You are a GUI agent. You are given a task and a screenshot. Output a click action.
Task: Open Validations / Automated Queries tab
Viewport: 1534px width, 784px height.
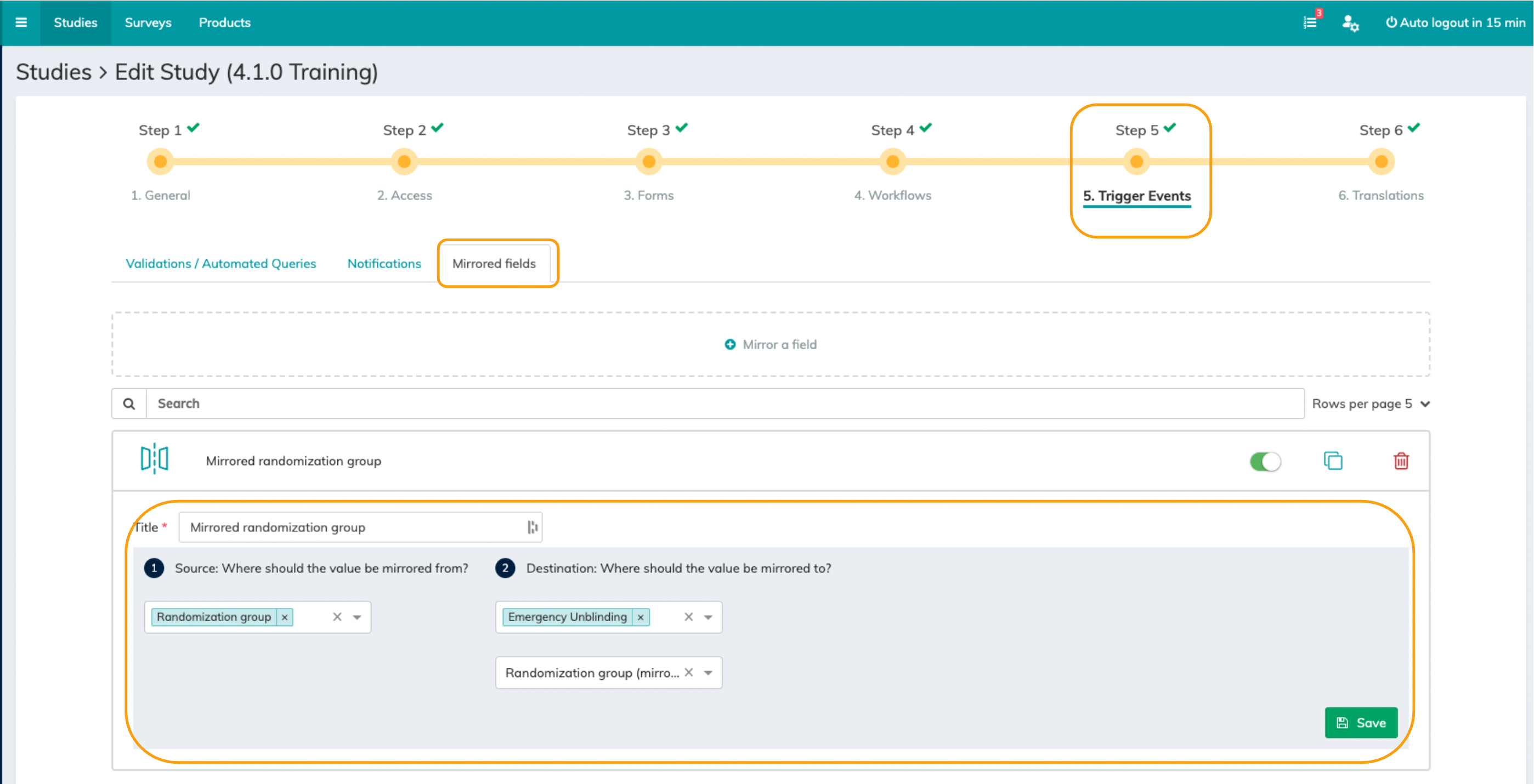220,263
